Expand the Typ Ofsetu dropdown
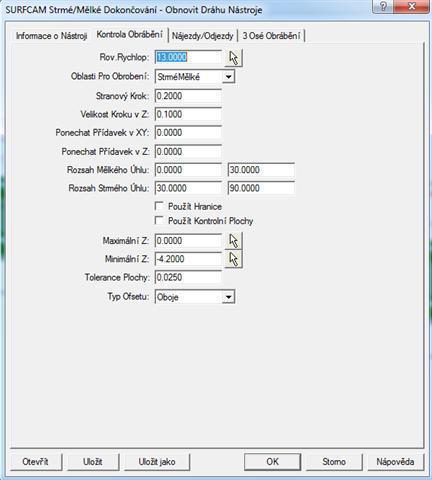 (228, 297)
